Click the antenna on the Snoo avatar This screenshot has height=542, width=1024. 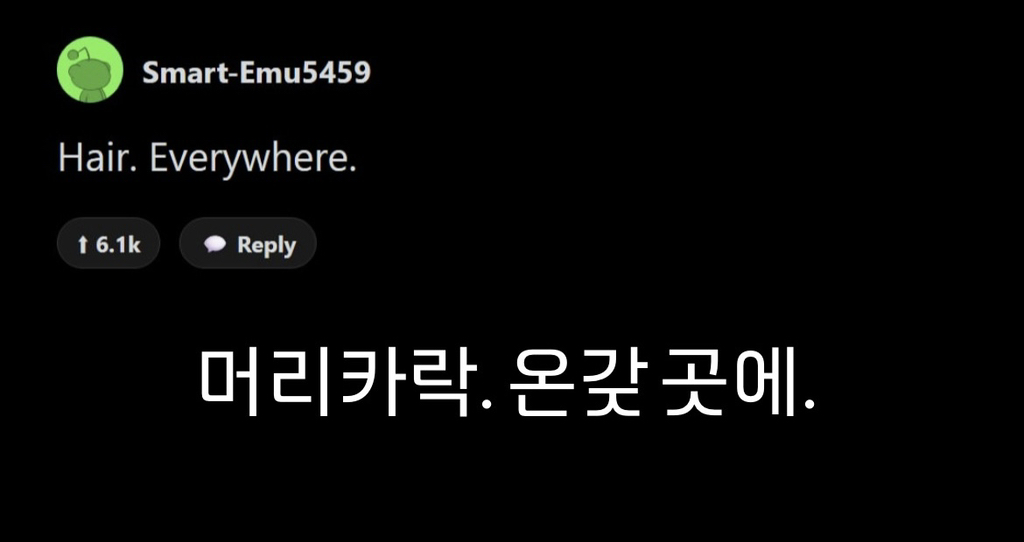tap(76, 51)
